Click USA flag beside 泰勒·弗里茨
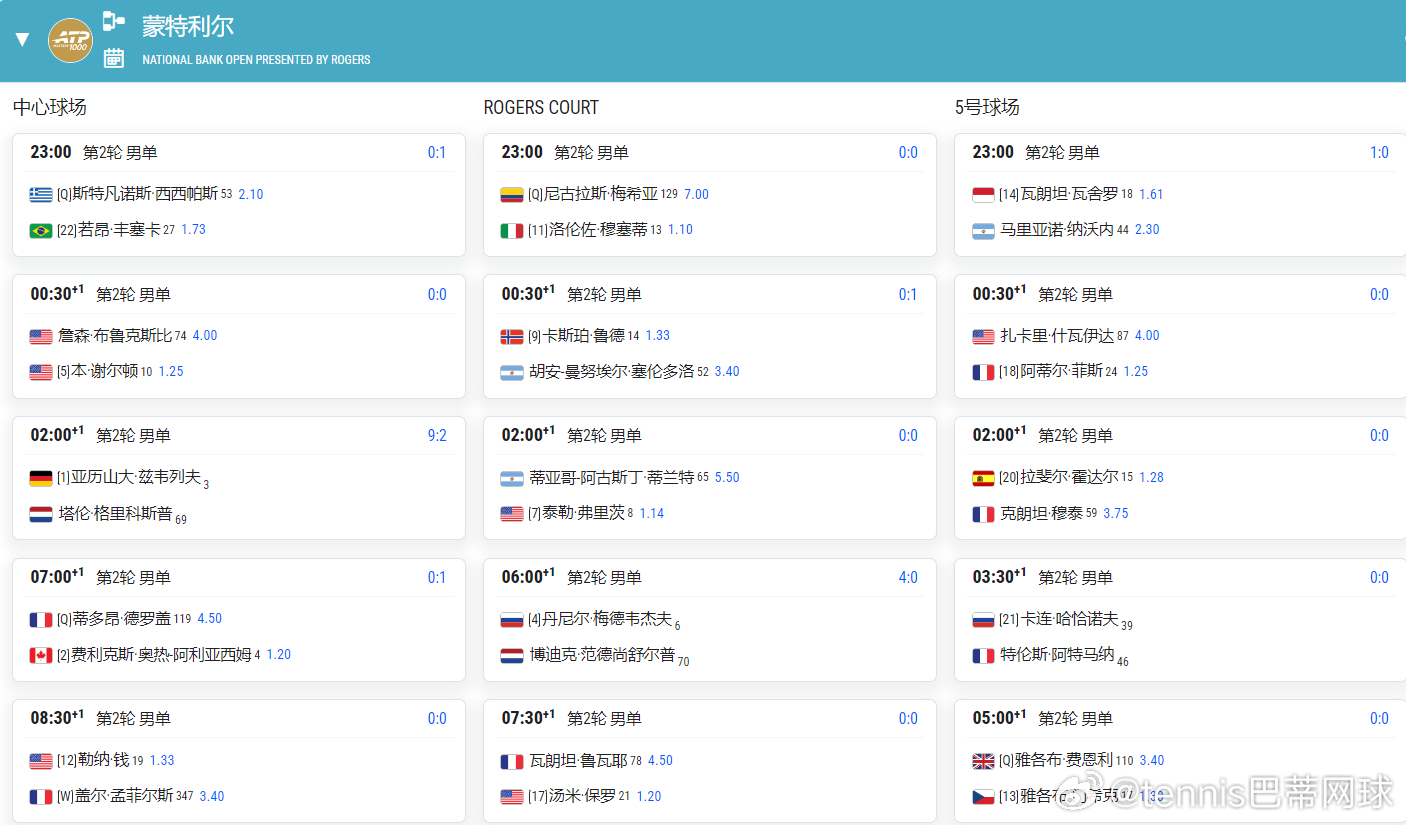This screenshot has width=1406, height=825. pyautogui.click(x=512, y=514)
